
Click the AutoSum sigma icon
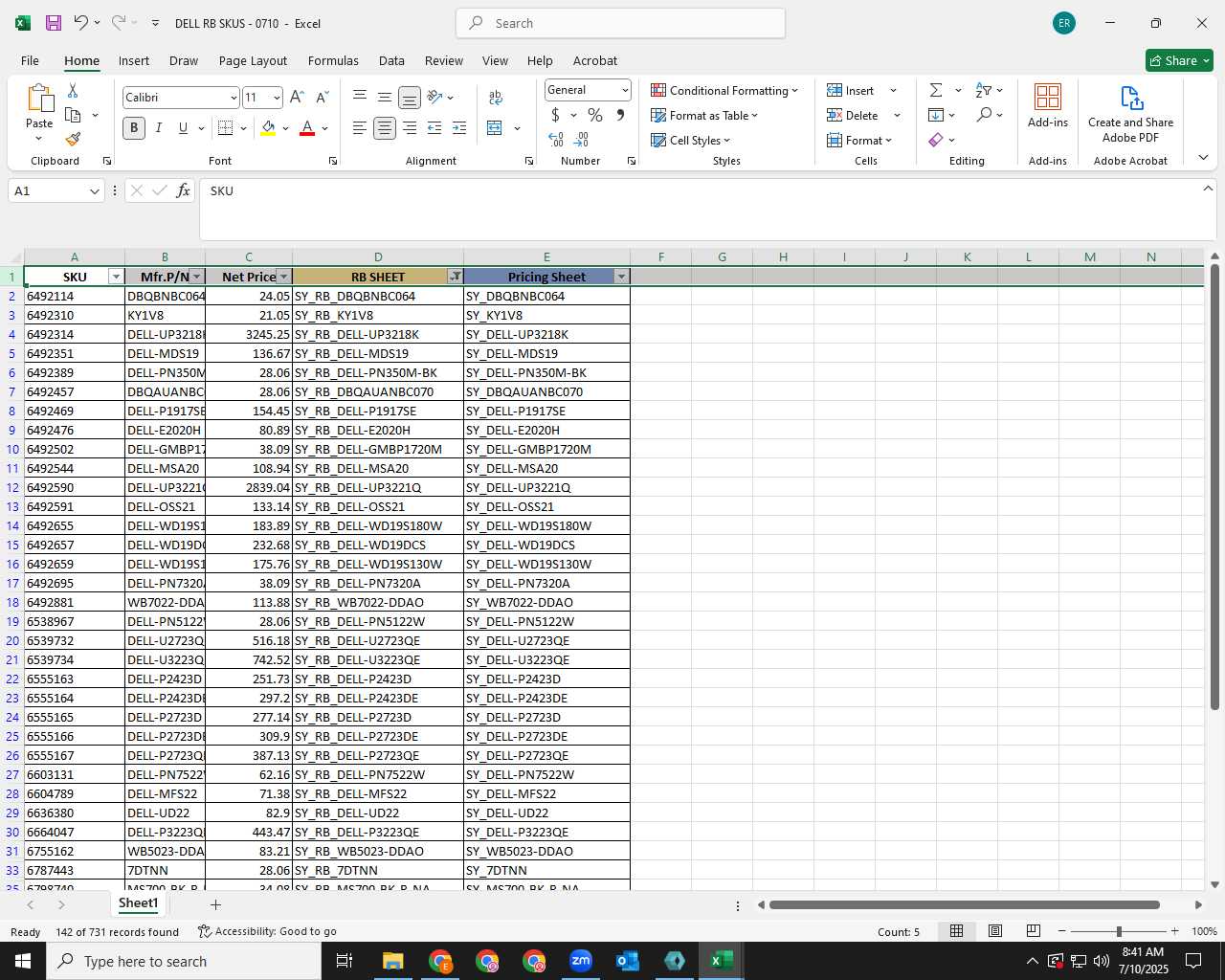coord(936,90)
